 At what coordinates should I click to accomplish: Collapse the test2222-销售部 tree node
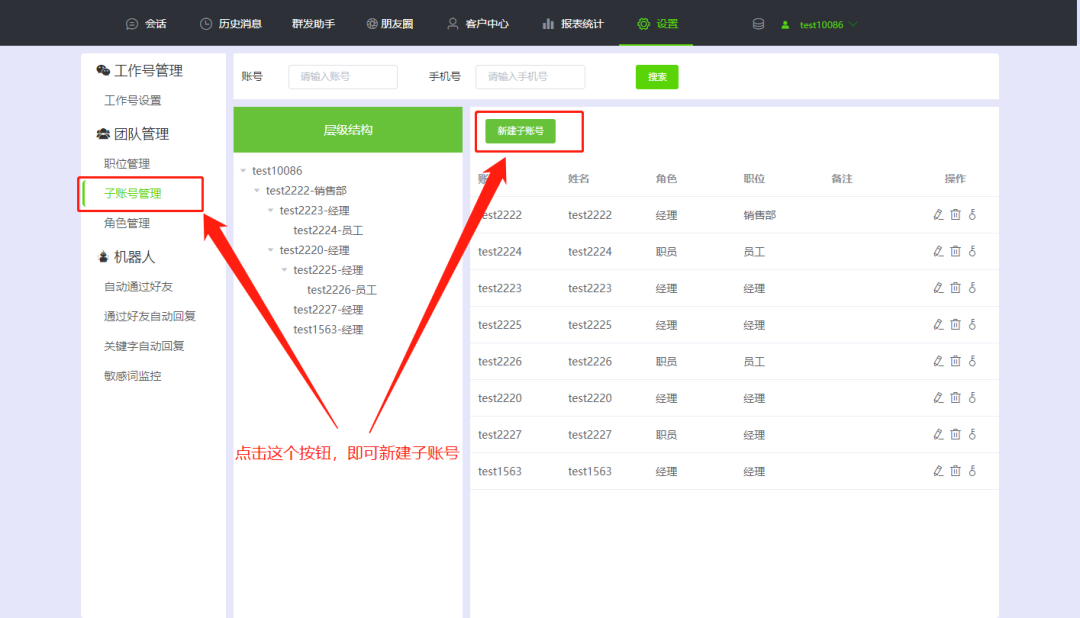click(x=256, y=190)
